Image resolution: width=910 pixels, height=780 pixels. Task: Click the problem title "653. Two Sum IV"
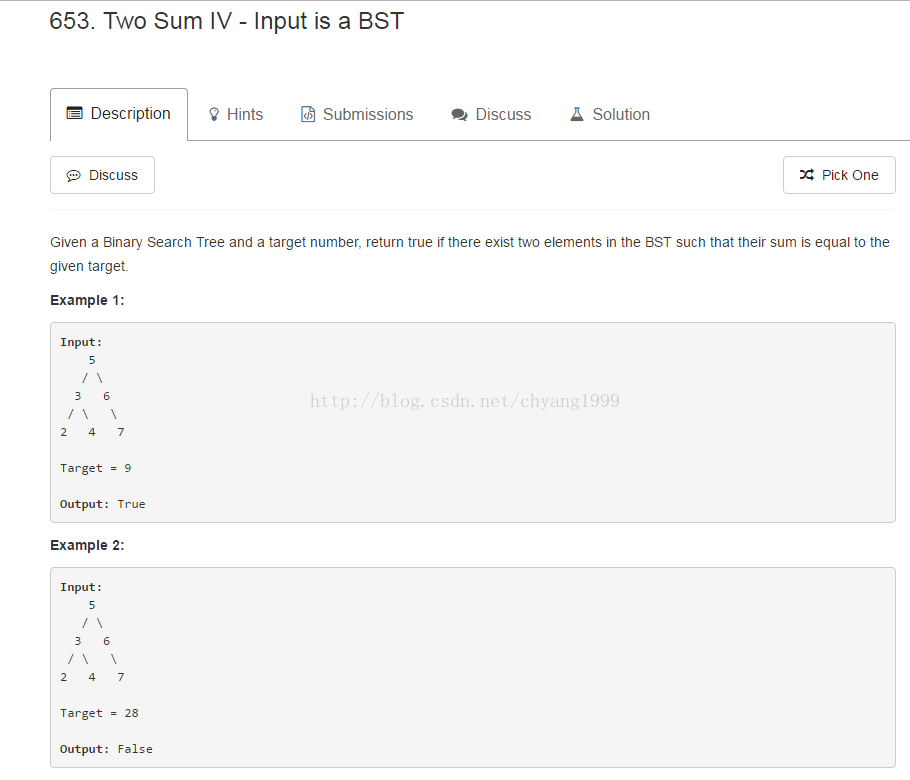(226, 21)
